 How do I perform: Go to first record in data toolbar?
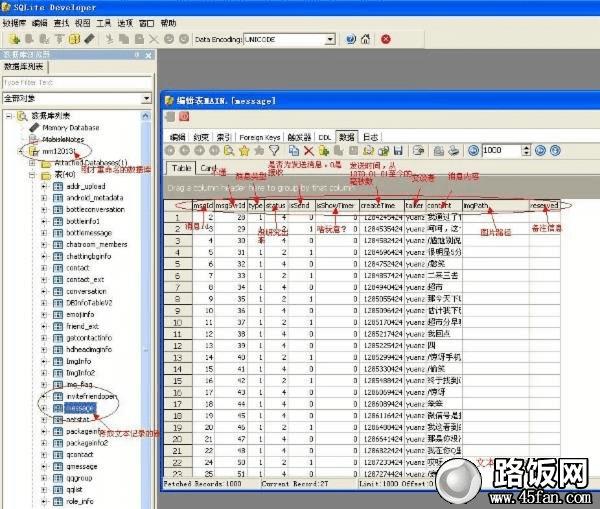[170, 151]
